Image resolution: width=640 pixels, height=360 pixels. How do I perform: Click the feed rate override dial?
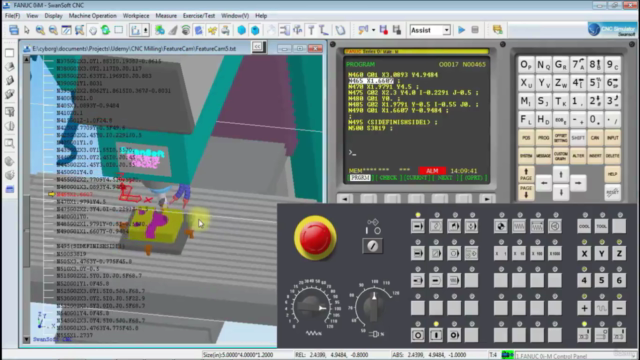[x=313, y=307]
